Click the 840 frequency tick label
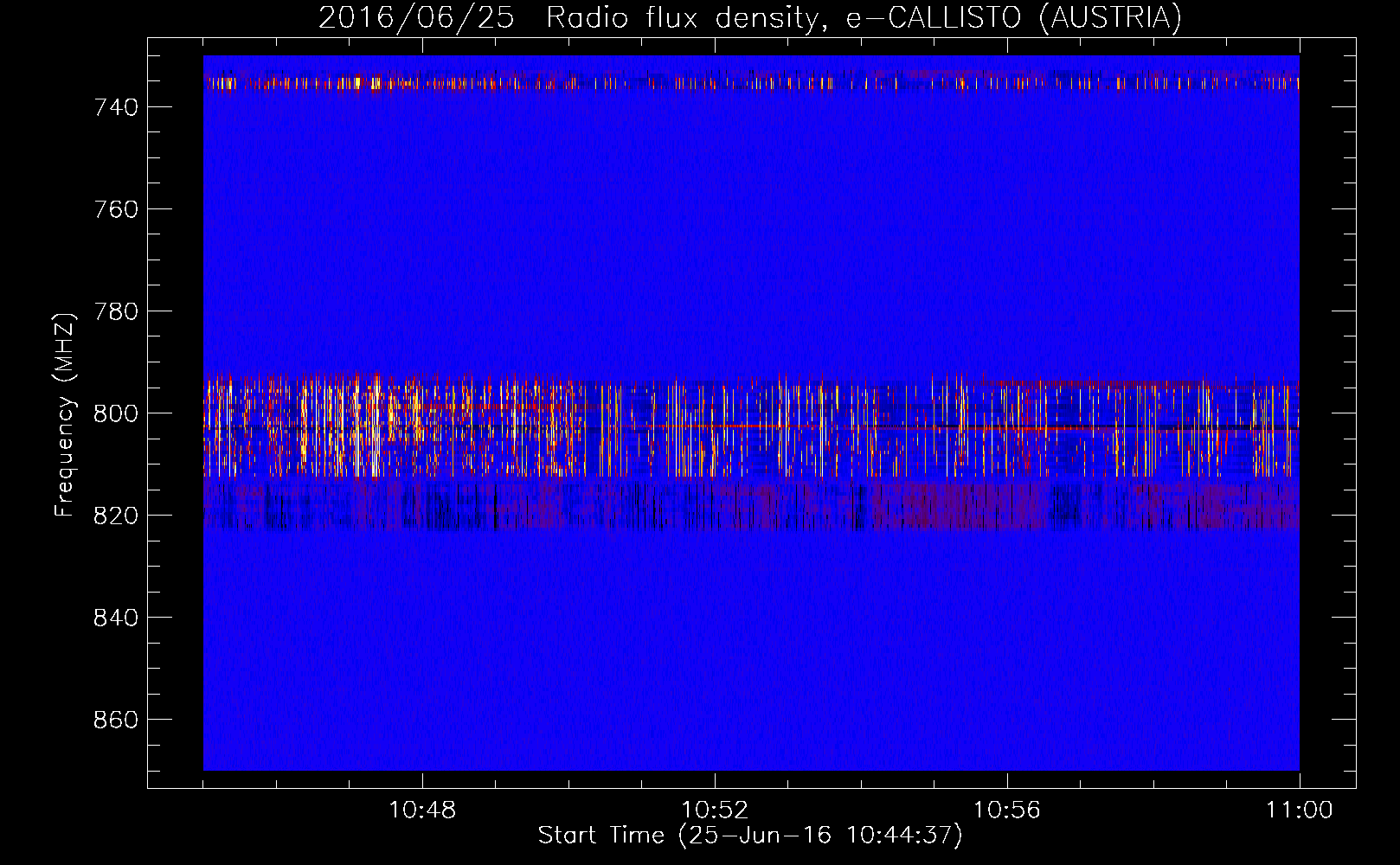Viewport: 1400px width, 865px height. click(x=116, y=618)
